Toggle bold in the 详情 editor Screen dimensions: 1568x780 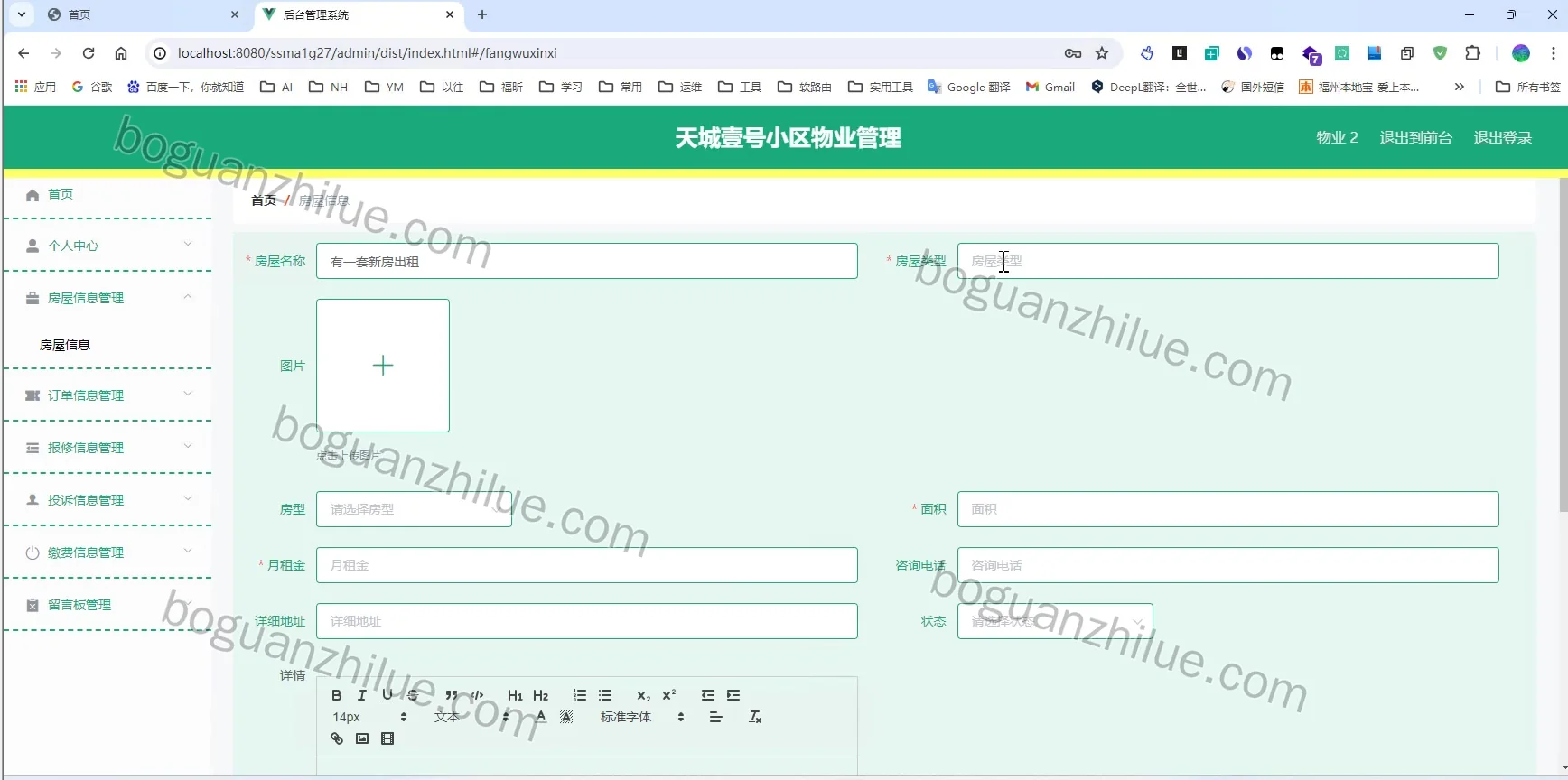(336, 695)
